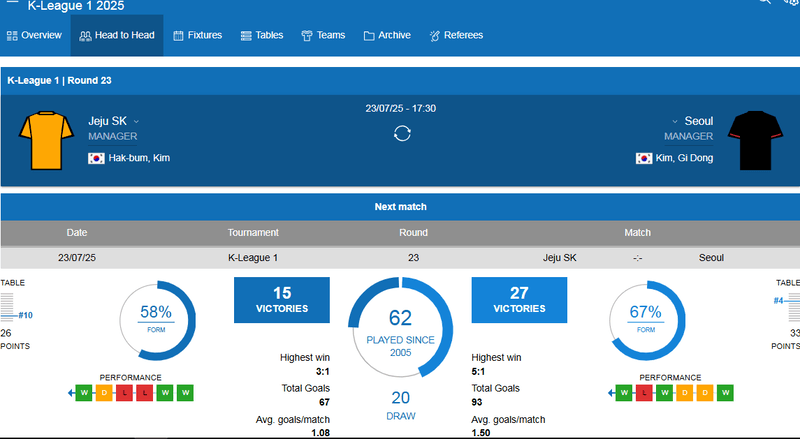
Task: Click the 58% form ring
Action: 157,321
